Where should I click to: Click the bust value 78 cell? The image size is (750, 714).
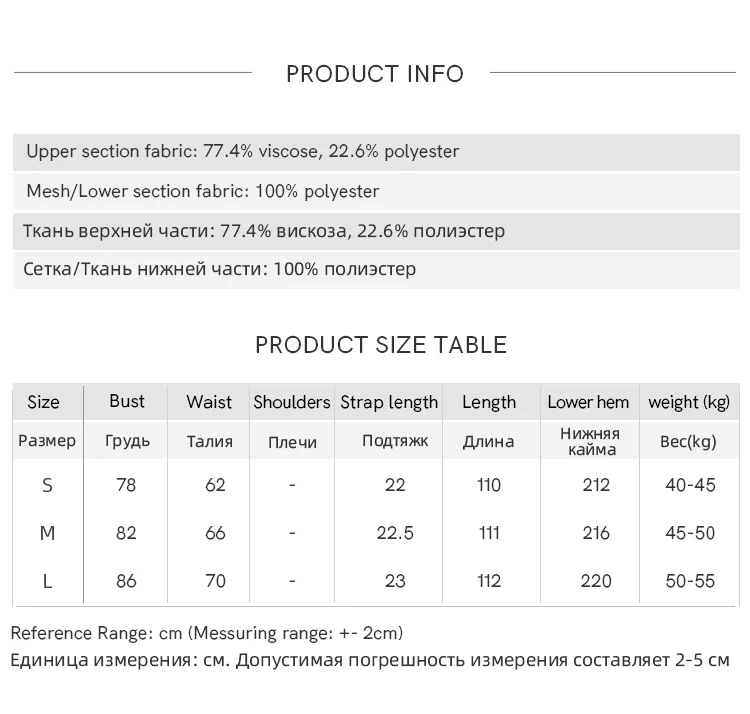click(126, 486)
